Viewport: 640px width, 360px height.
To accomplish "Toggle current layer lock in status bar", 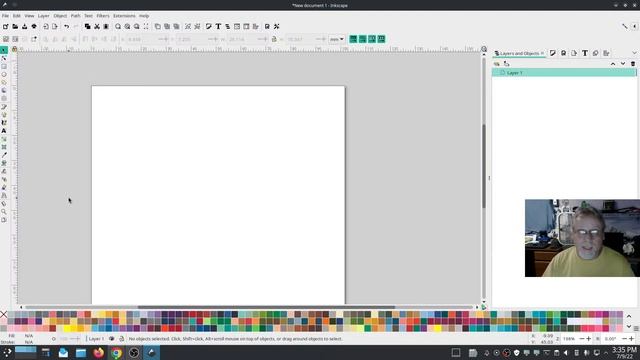I will (x=121, y=339).
